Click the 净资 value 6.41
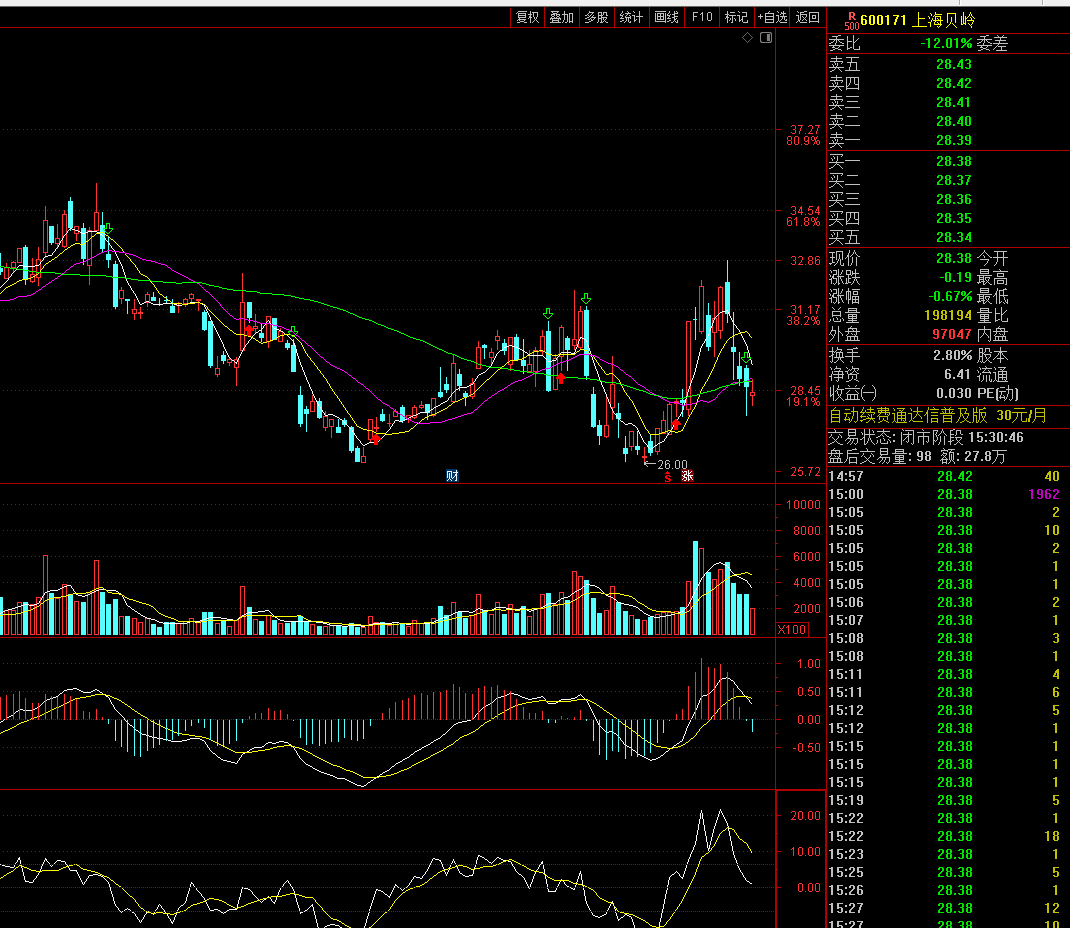 (957, 375)
